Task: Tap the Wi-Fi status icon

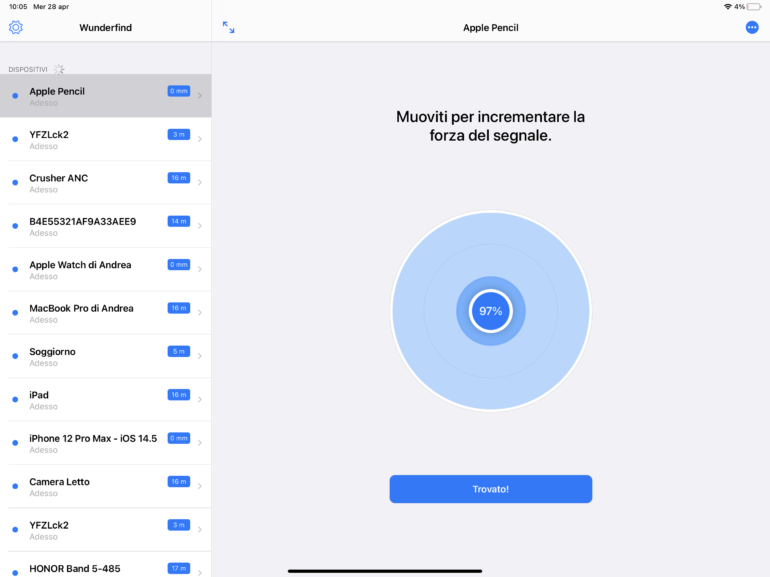Action: click(728, 7)
